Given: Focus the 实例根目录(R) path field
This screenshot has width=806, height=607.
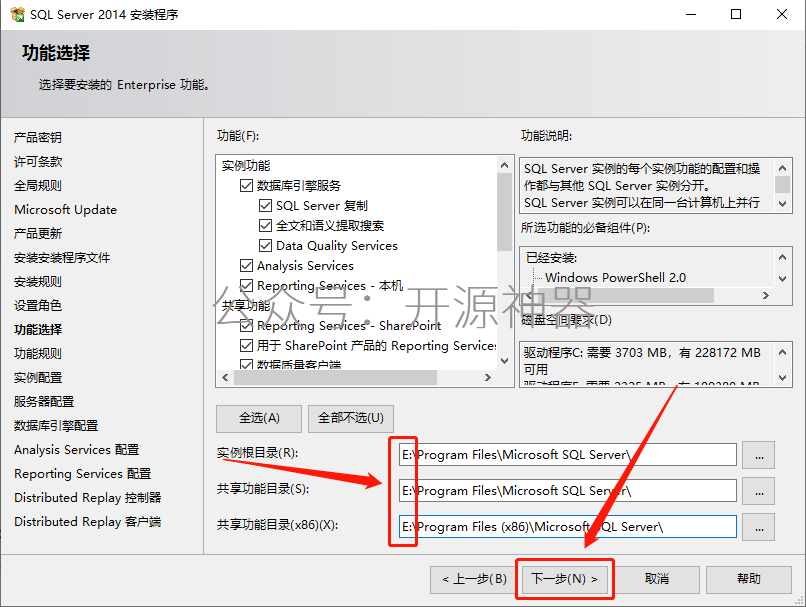Looking at the screenshot, I should (567, 455).
